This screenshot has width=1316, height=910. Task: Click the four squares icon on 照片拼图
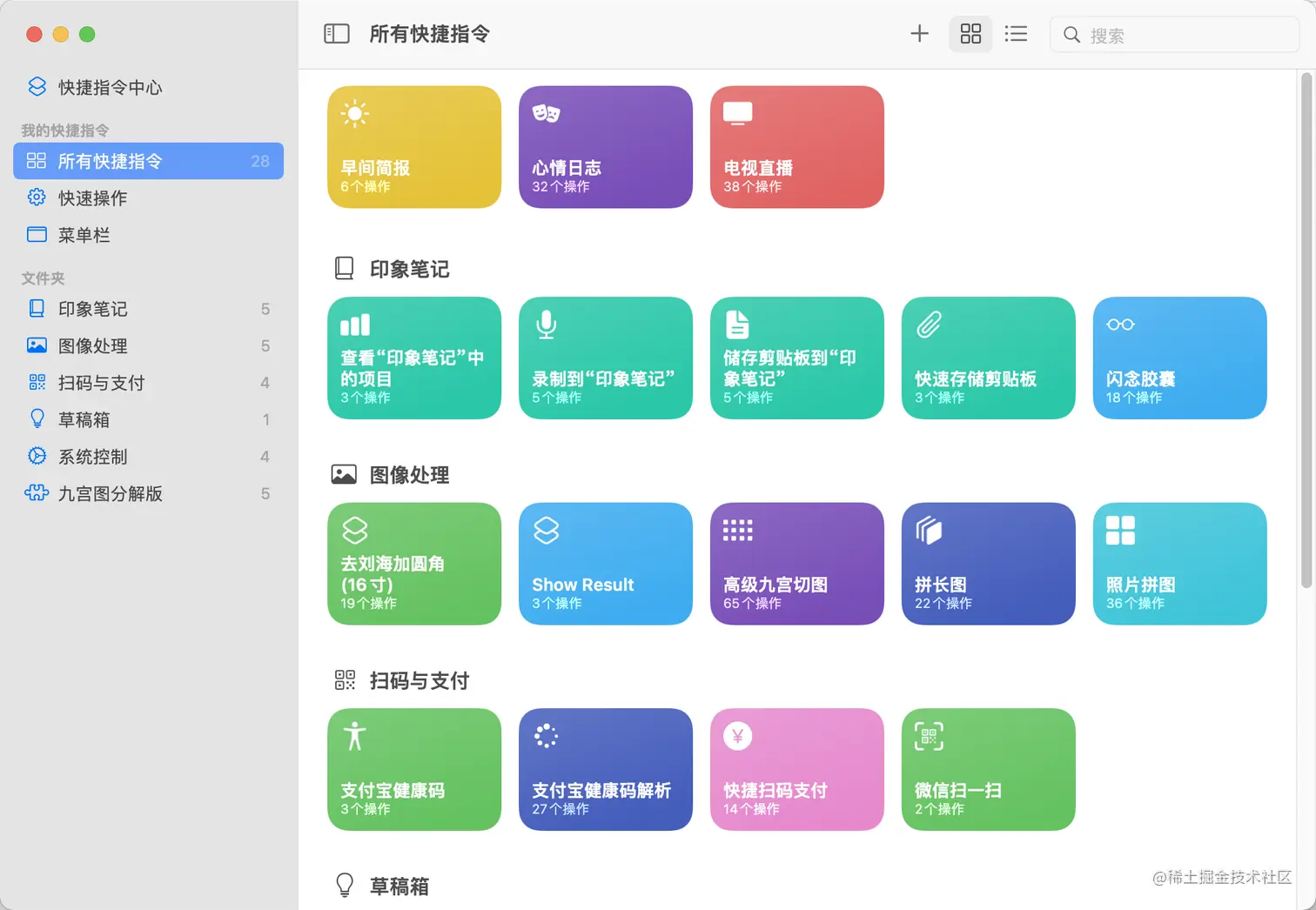[1120, 531]
